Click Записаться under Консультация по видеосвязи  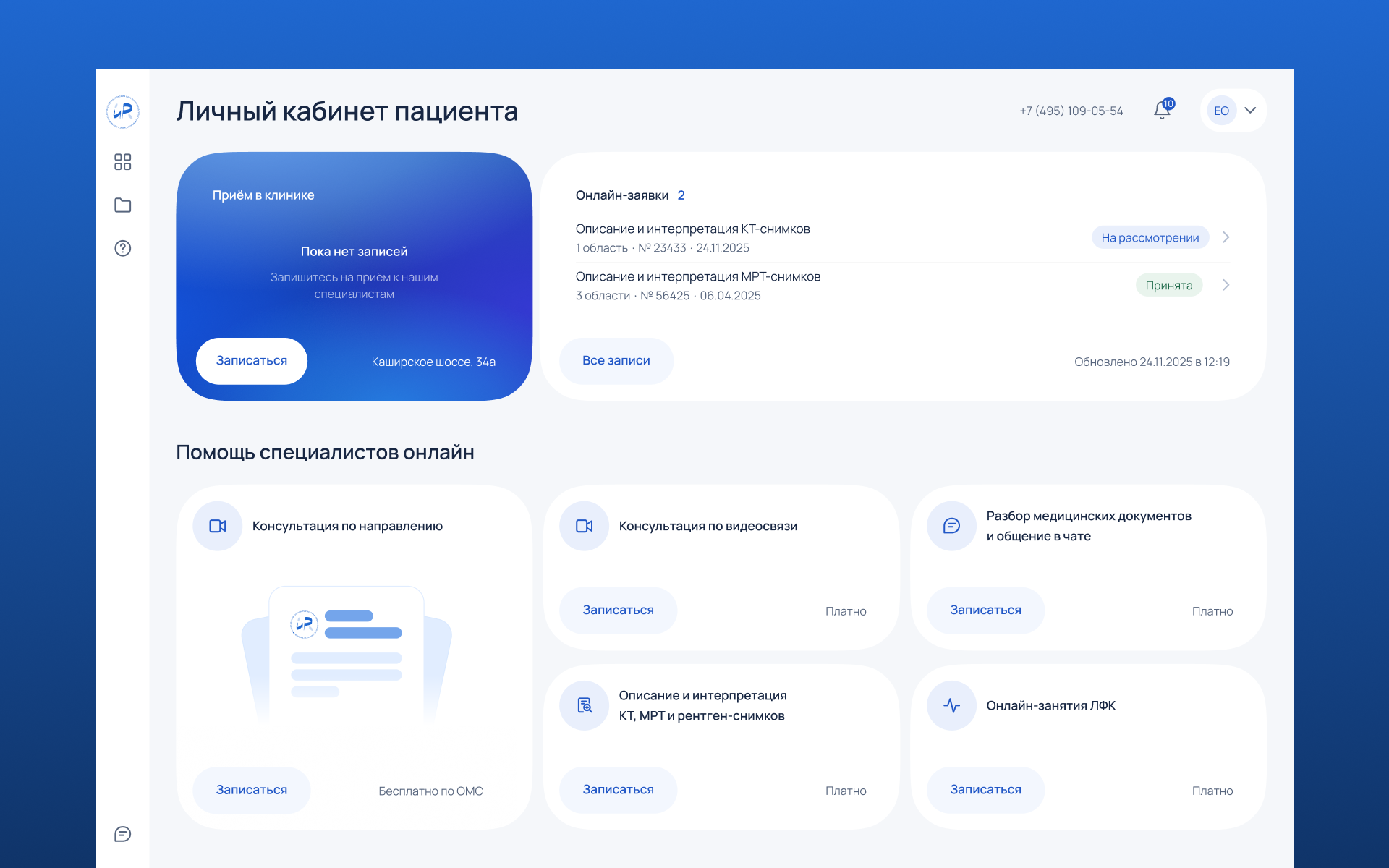[619, 610]
